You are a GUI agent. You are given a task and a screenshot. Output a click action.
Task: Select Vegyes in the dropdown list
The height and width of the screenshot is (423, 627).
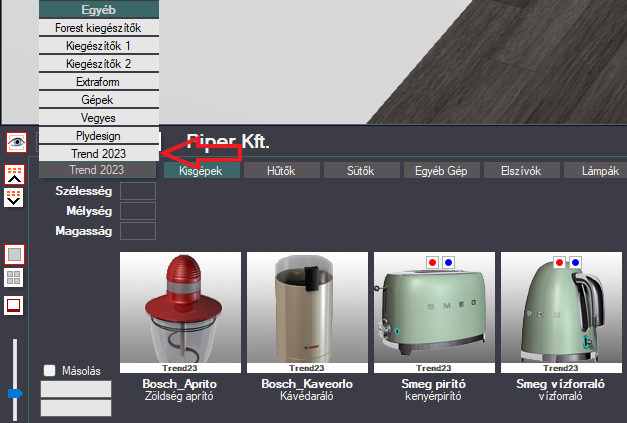pyautogui.click(x=99, y=118)
